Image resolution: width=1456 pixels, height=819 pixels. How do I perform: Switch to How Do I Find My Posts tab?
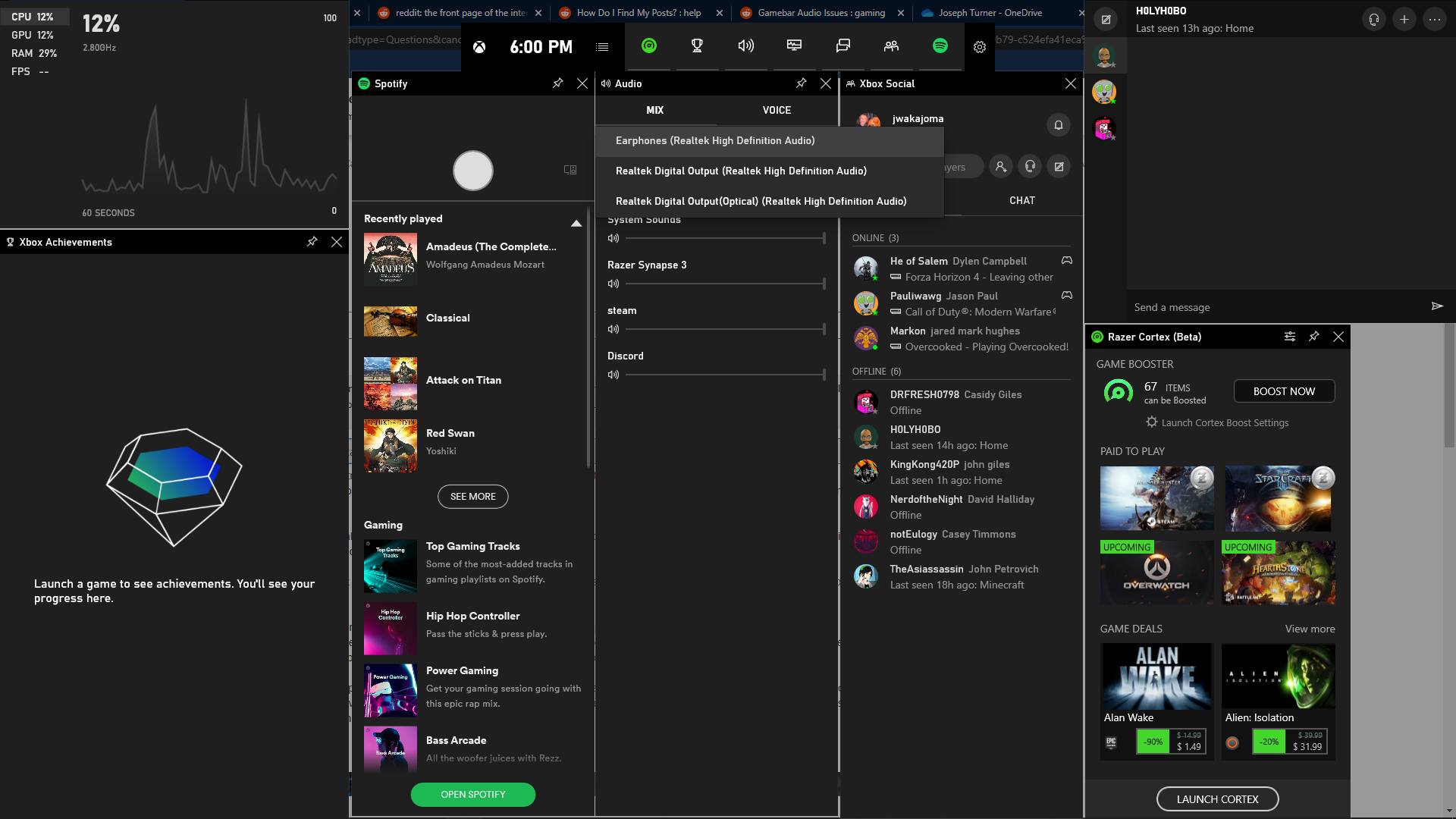tap(639, 13)
